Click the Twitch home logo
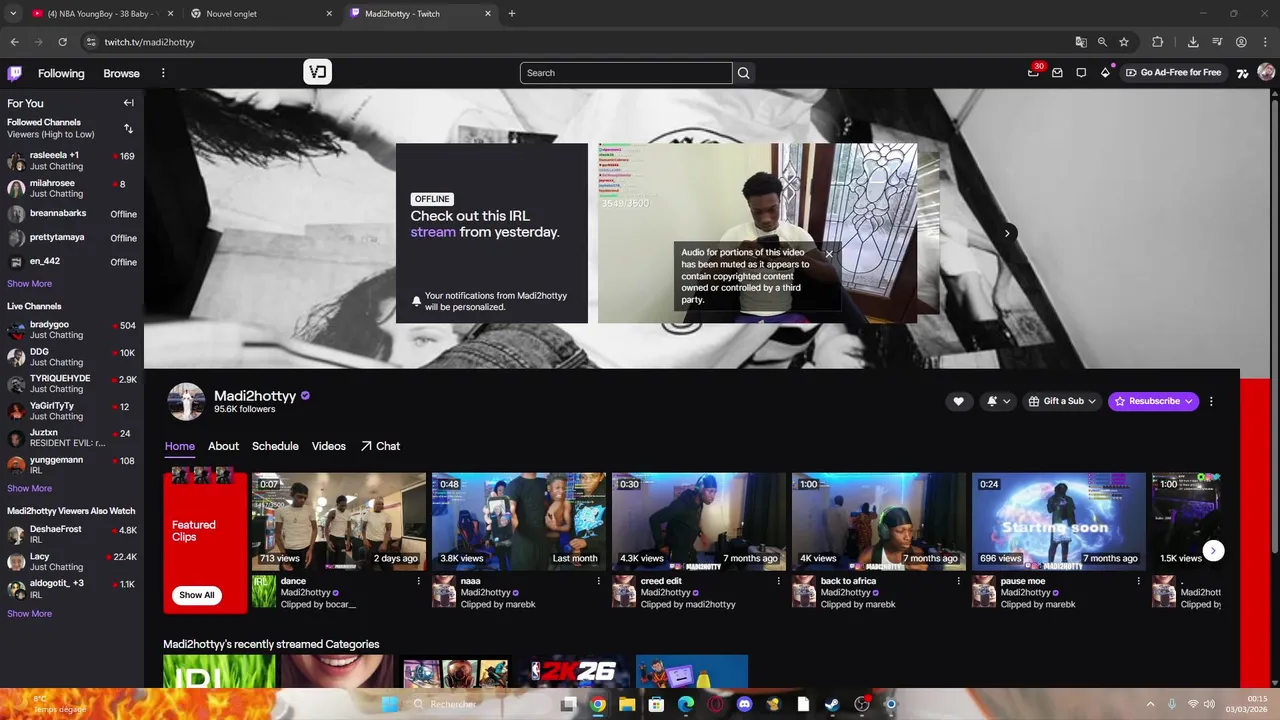 click(15, 73)
